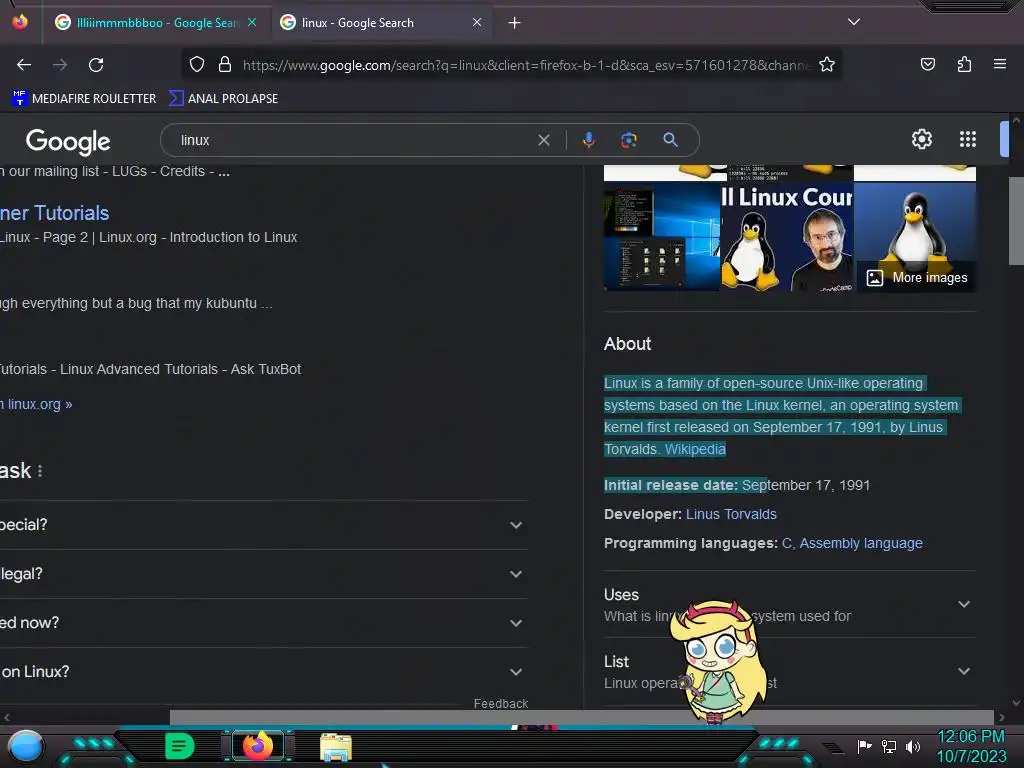Click the More images button
Screen dimensions: 1024x768
point(917,278)
